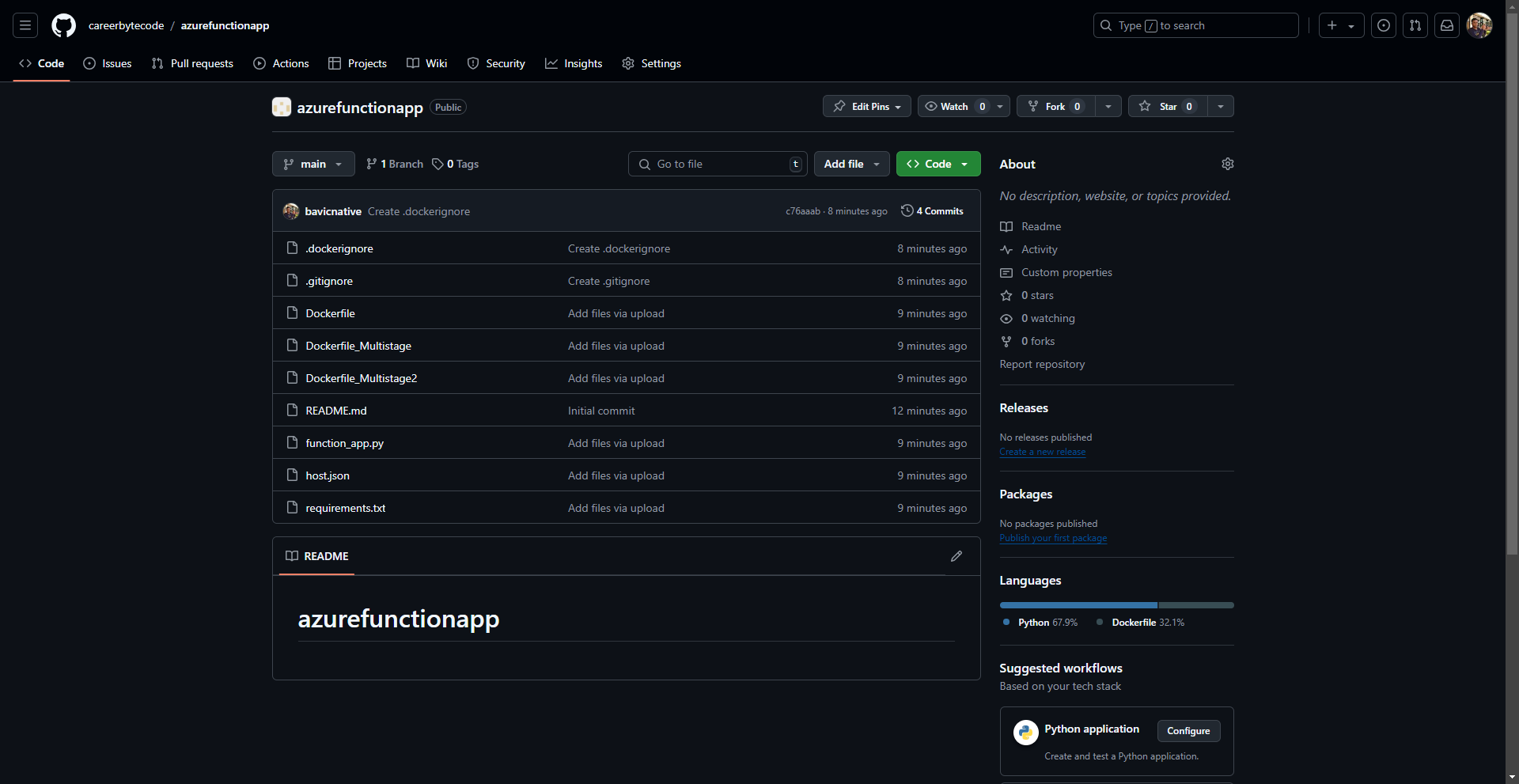This screenshot has height=784, width=1519.
Task: Click the Custom properties icon
Action: click(1006, 272)
